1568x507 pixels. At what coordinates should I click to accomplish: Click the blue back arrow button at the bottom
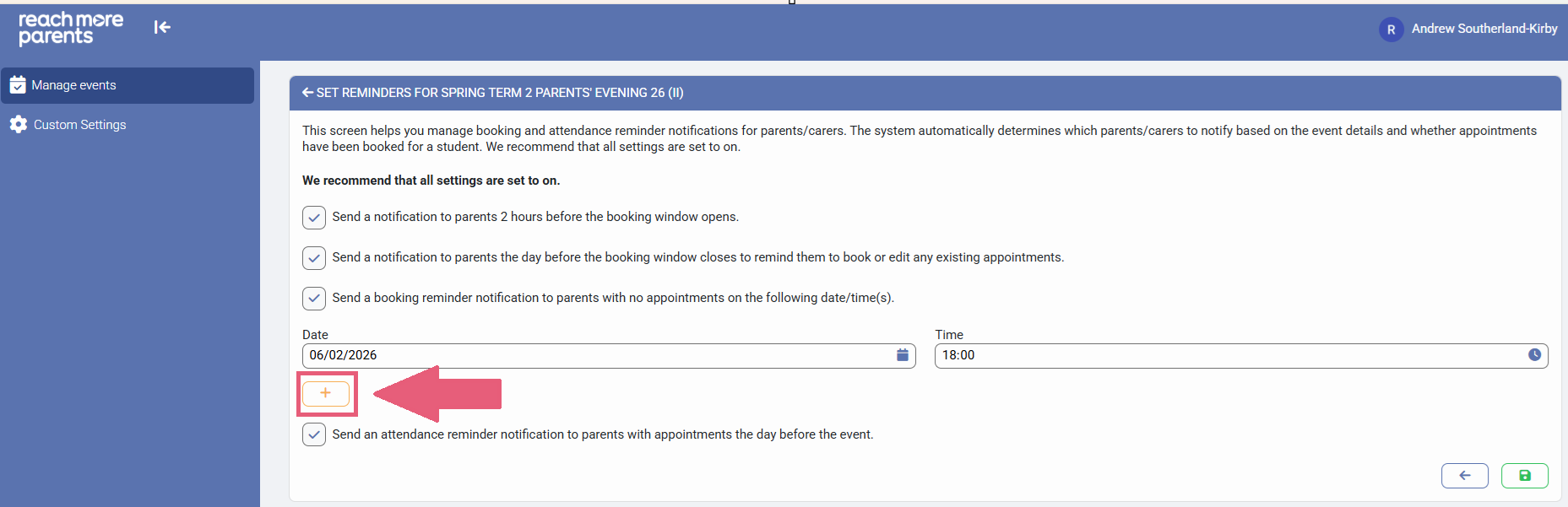click(x=1464, y=476)
